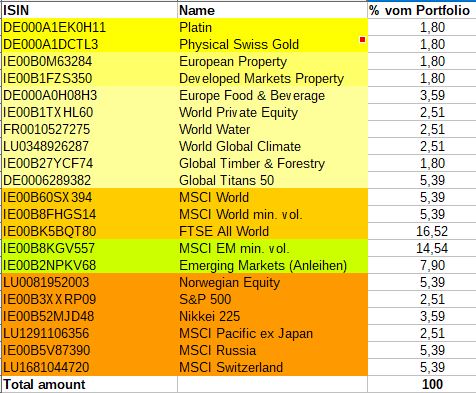Image resolution: width=476 pixels, height=393 pixels.
Task: Select the Europe Food & Beverage cell
Action: click(x=272, y=95)
